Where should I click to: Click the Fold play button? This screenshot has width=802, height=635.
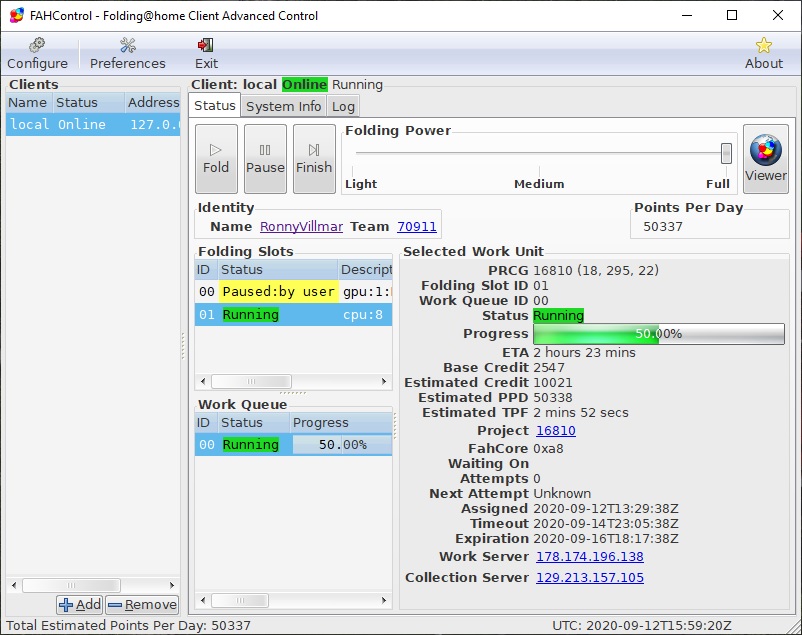pyautogui.click(x=216, y=159)
